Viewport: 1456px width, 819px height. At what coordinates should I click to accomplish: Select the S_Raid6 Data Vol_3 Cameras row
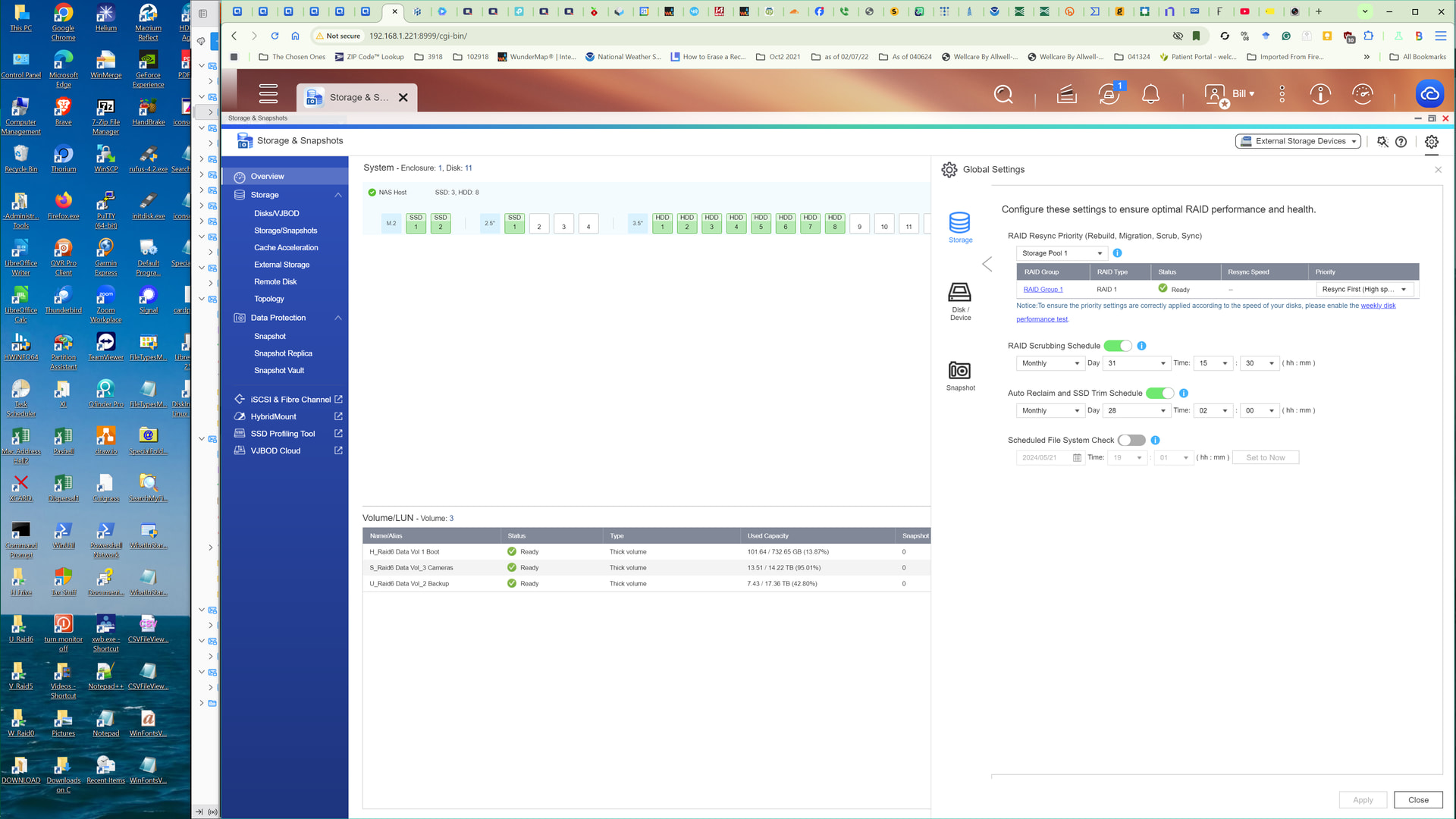click(411, 568)
